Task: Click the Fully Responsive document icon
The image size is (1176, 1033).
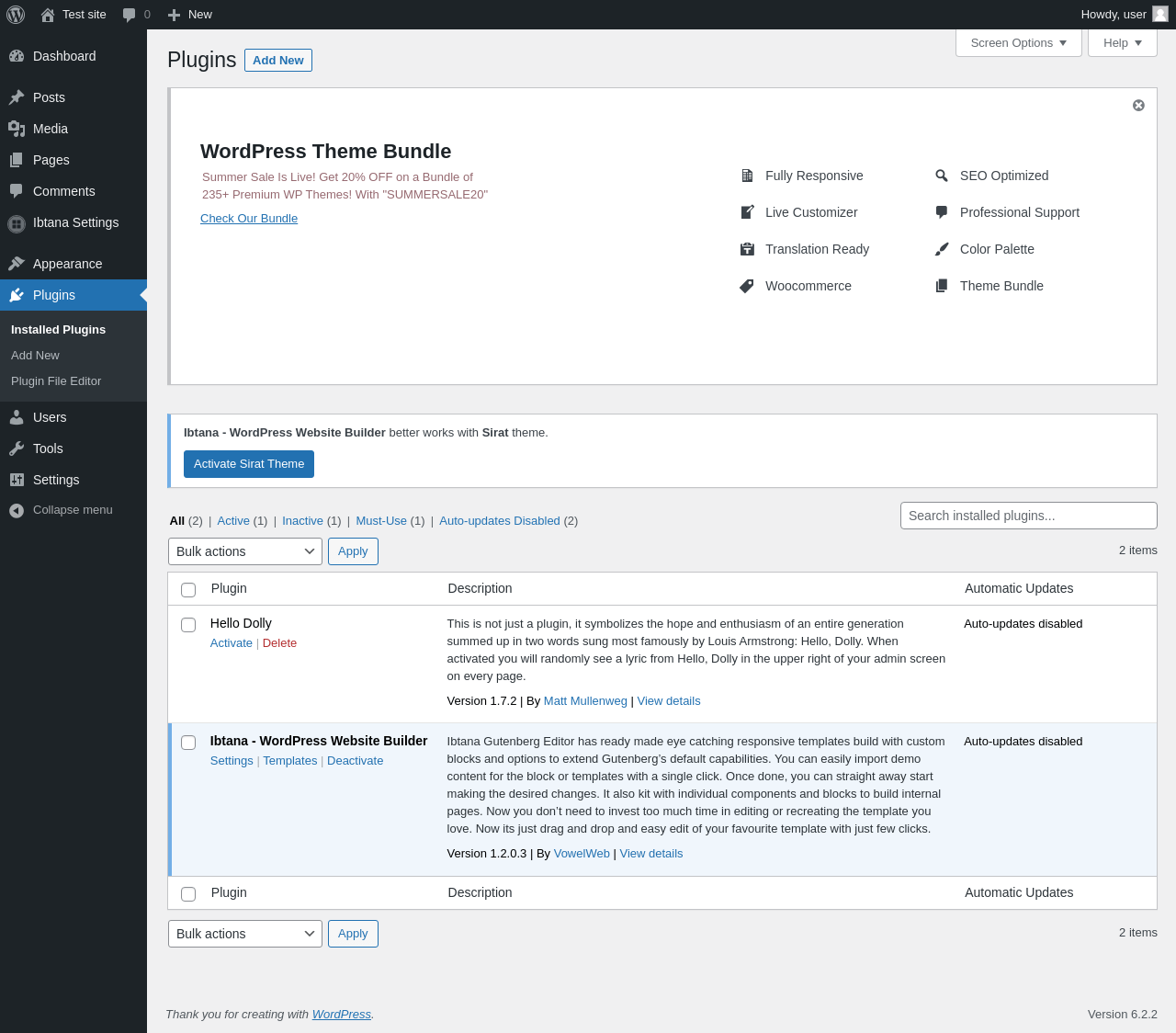Action: coord(747,176)
